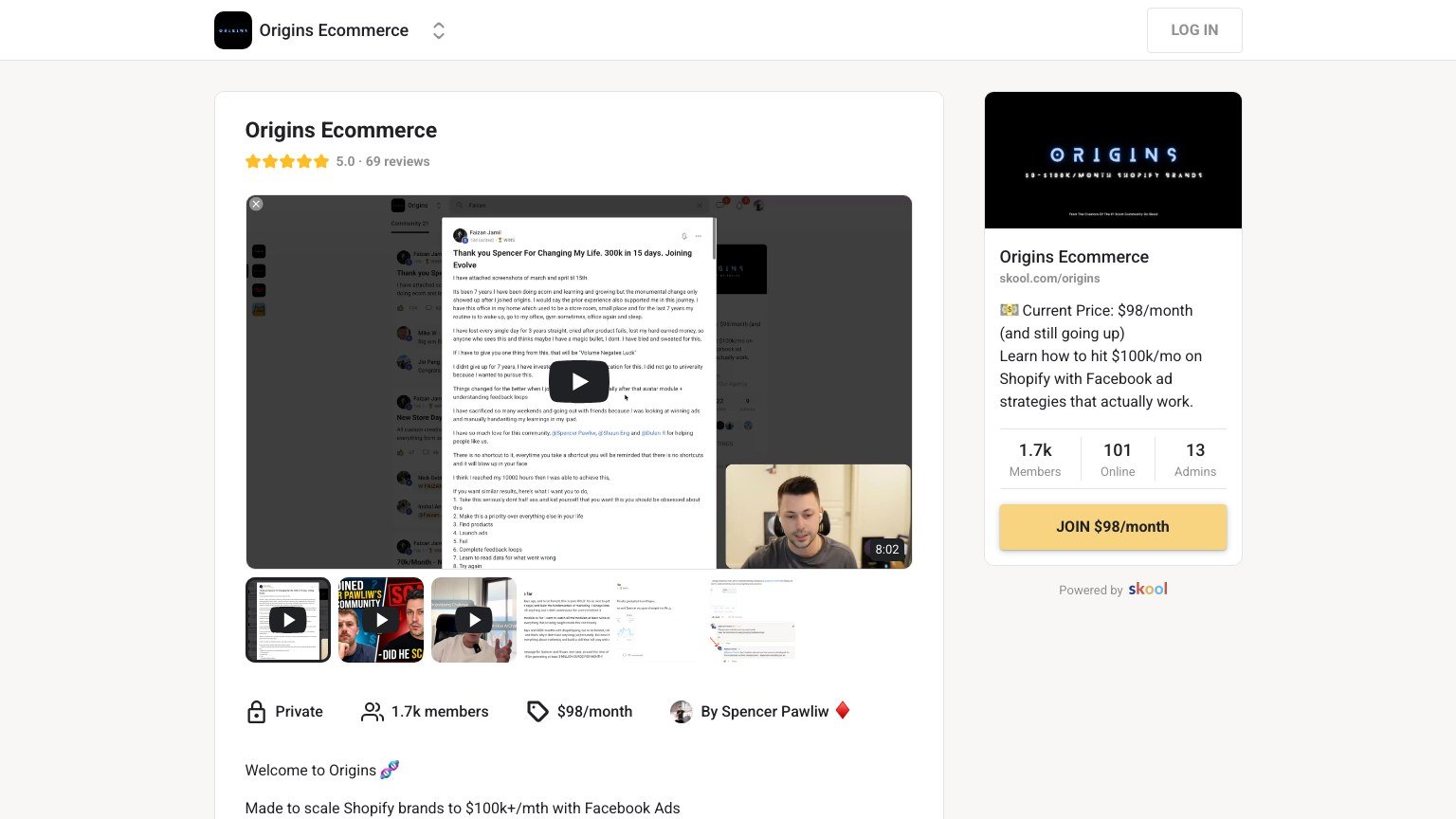Image resolution: width=1456 pixels, height=819 pixels.
Task: Click the JOIN $98/month button
Action: (x=1113, y=527)
